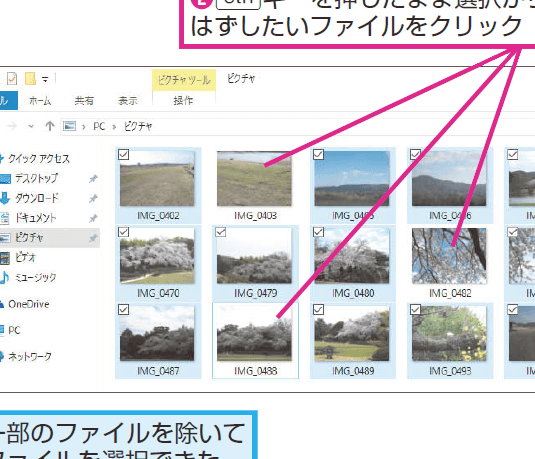535x459 pixels.
Task: Click the IMG_0470 cherry blossom thumbnail
Action: click(x=157, y=256)
